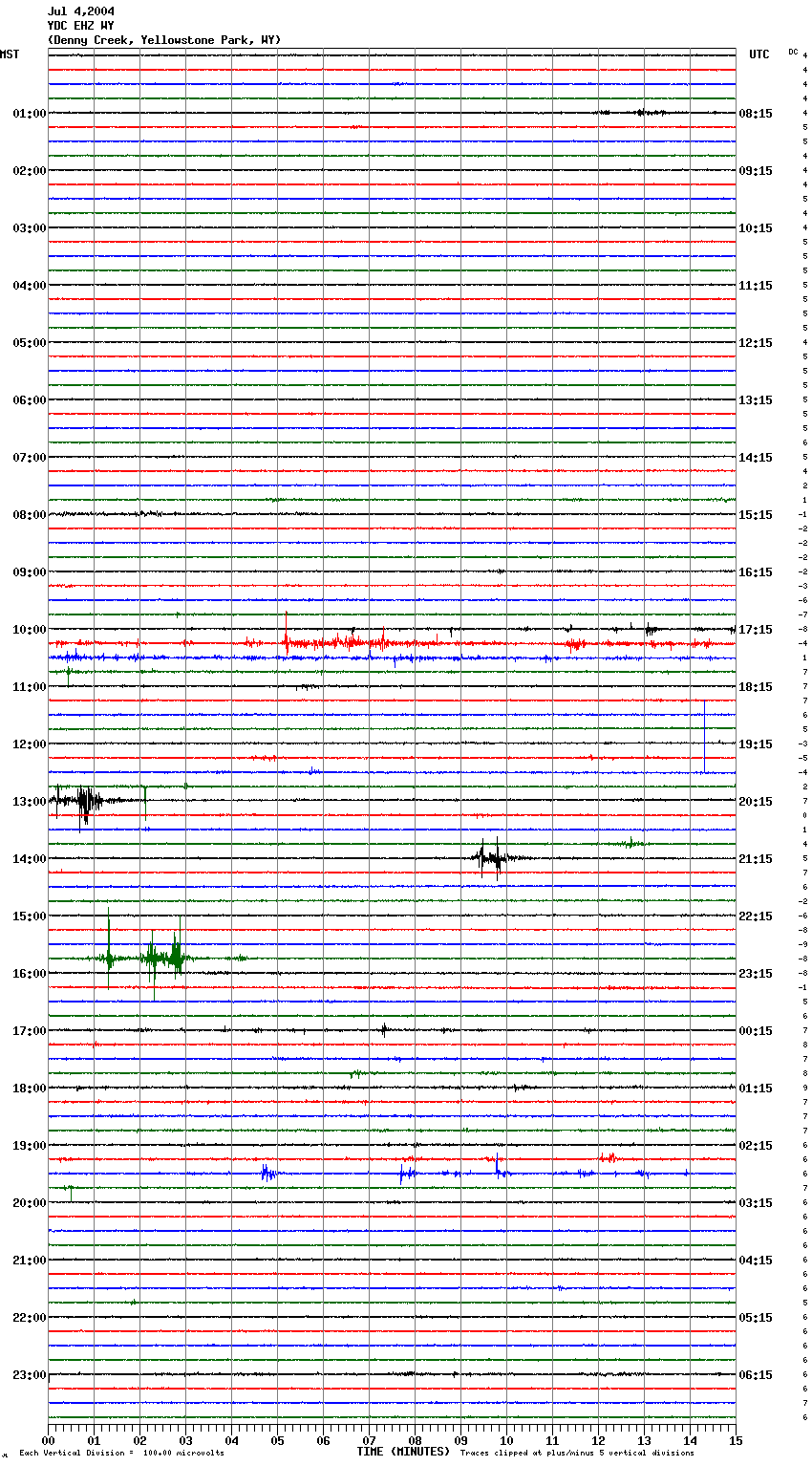Click the UTC time label '23:15'

756,974
